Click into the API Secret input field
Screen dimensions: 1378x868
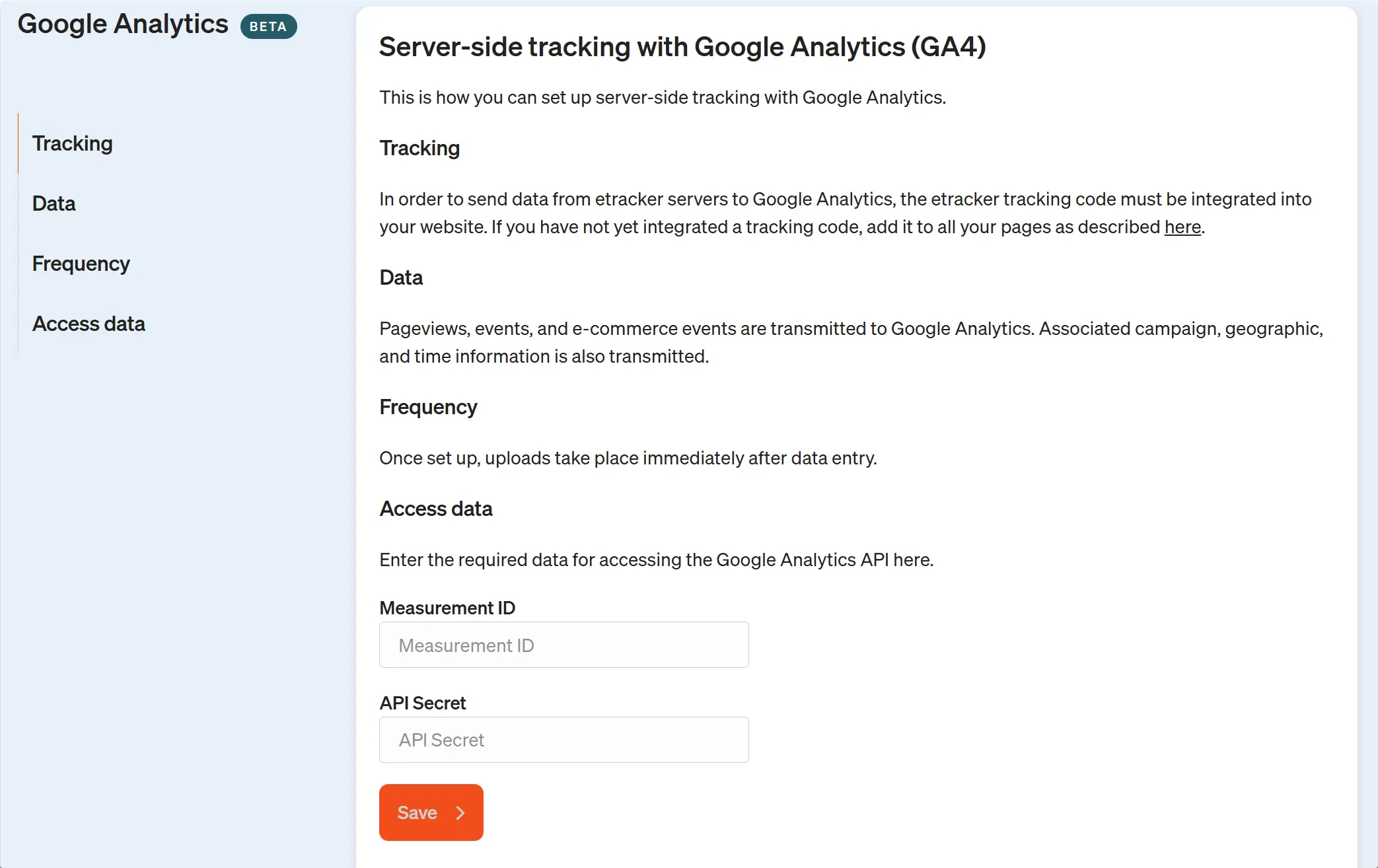[563, 740]
